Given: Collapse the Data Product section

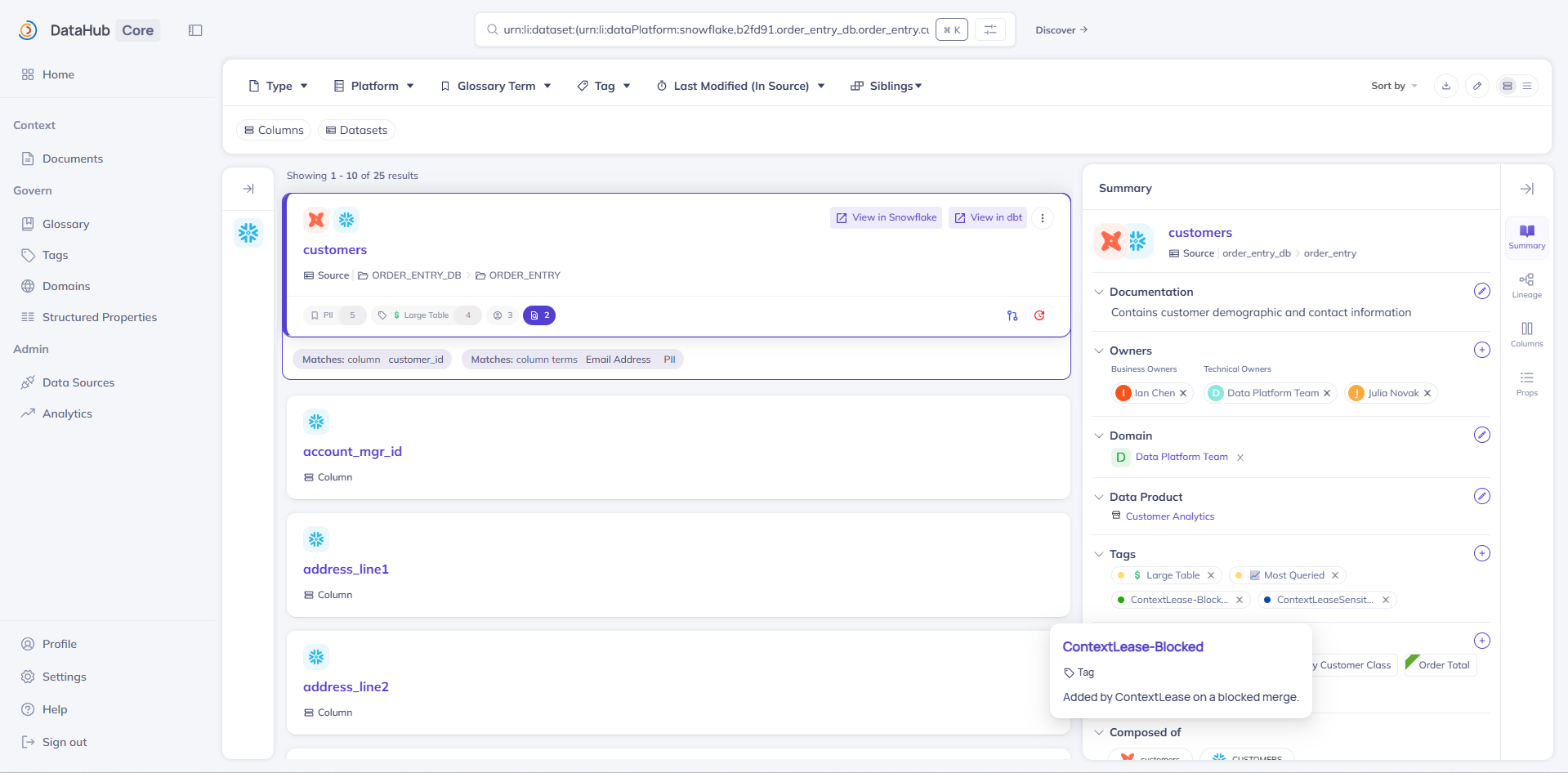Looking at the screenshot, I should pyautogui.click(x=1099, y=497).
